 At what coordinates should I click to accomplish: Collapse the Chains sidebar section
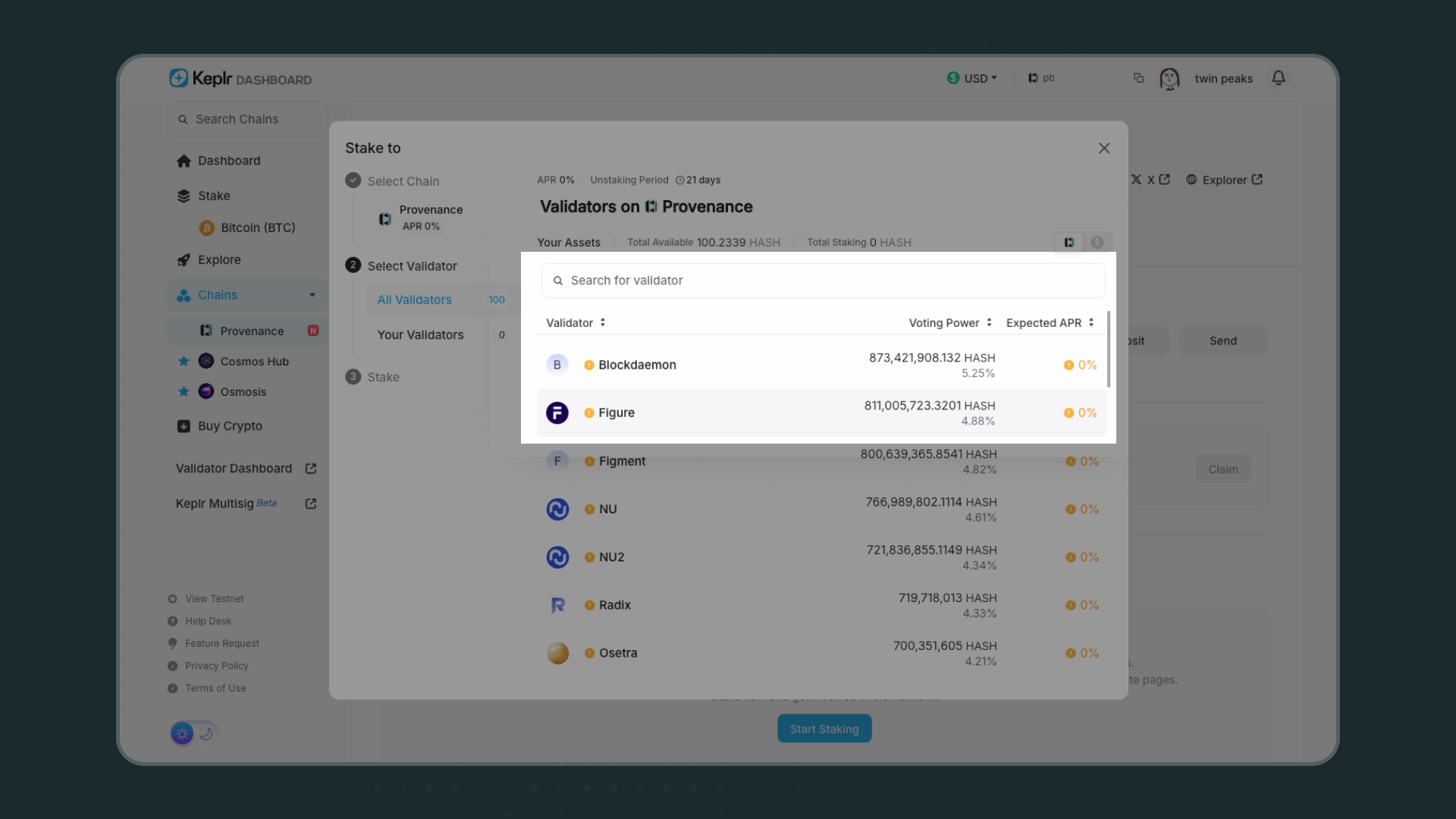pyautogui.click(x=312, y=295)
